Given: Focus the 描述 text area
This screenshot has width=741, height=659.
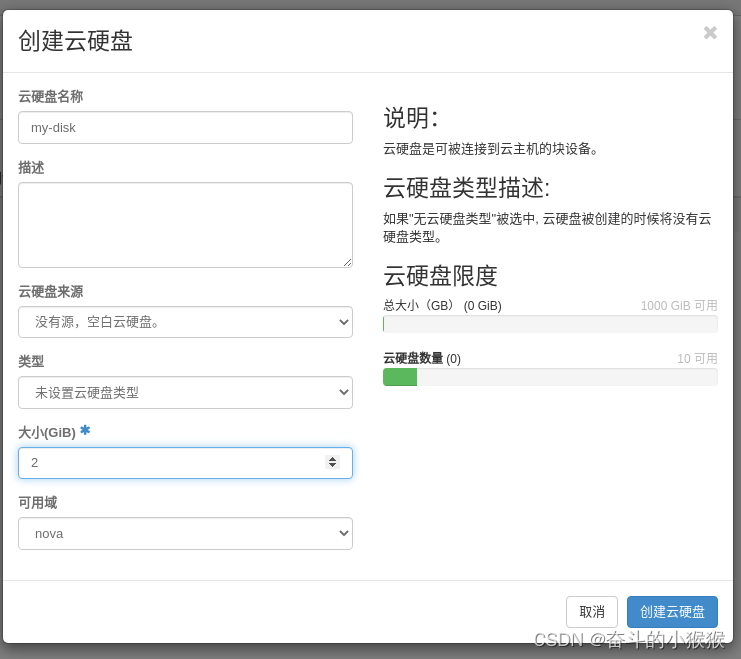Looking at the screenshot, I should (185, 225).
